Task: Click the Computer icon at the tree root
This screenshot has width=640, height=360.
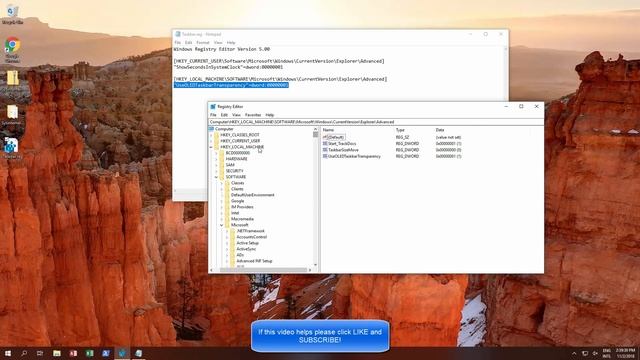Action: 211,129
